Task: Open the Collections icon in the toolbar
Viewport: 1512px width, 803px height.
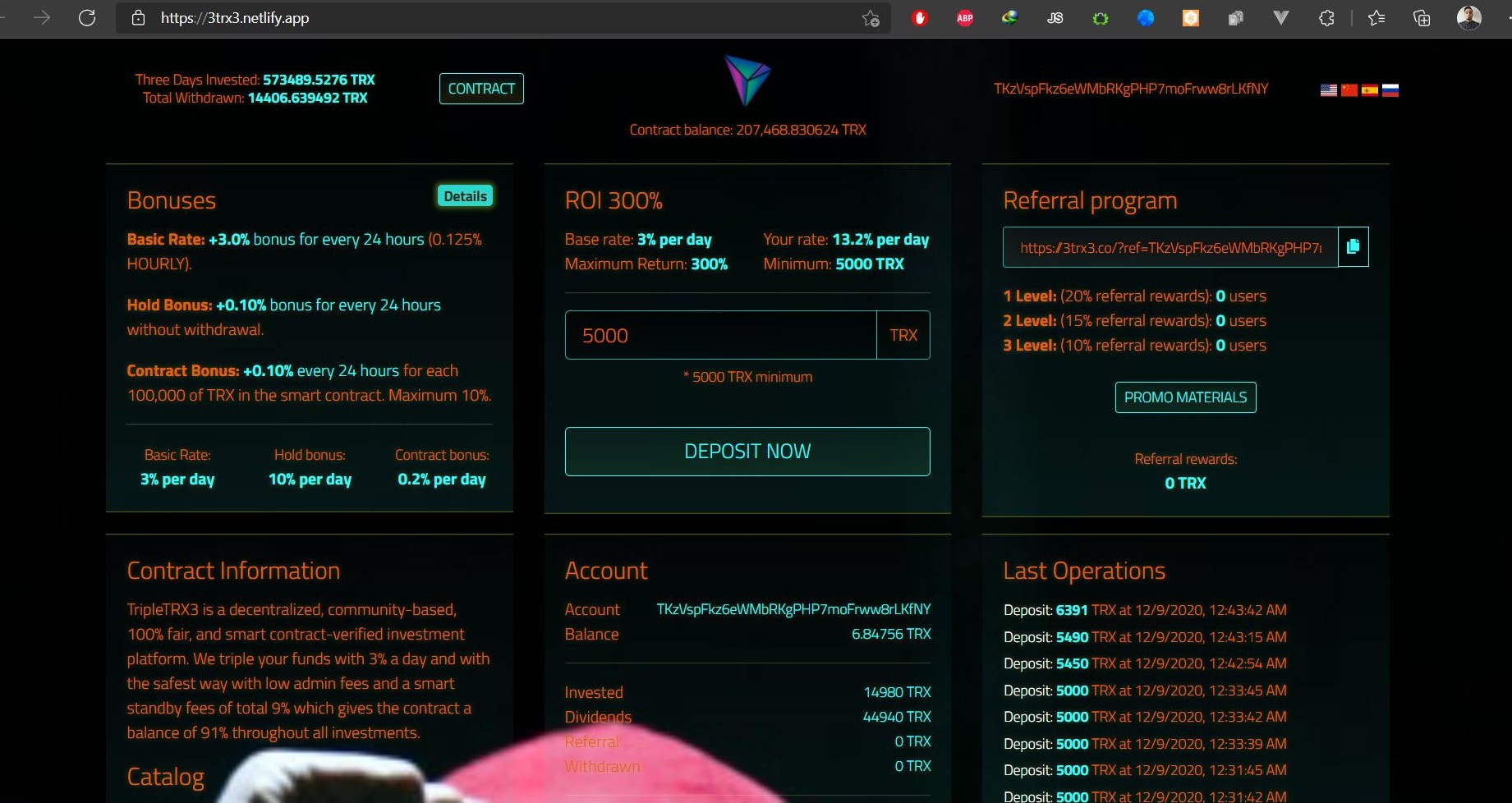Action: [1422, 18]
